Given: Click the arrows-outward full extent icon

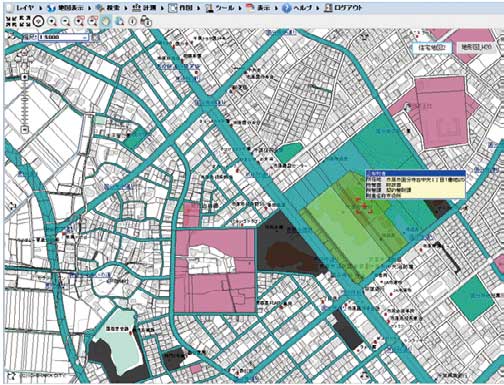Looking at the screenshot, I should (25, 21).
